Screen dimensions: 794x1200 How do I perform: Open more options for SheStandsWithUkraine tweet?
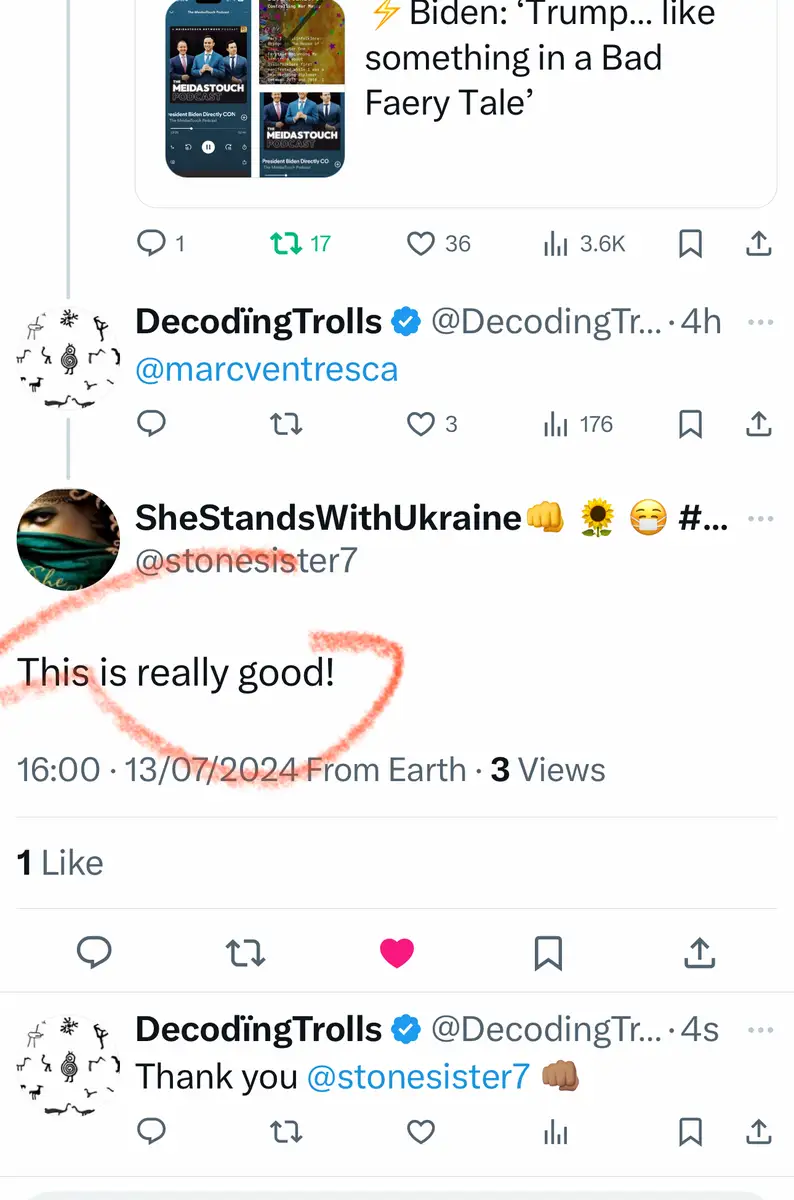coord(761,518)
